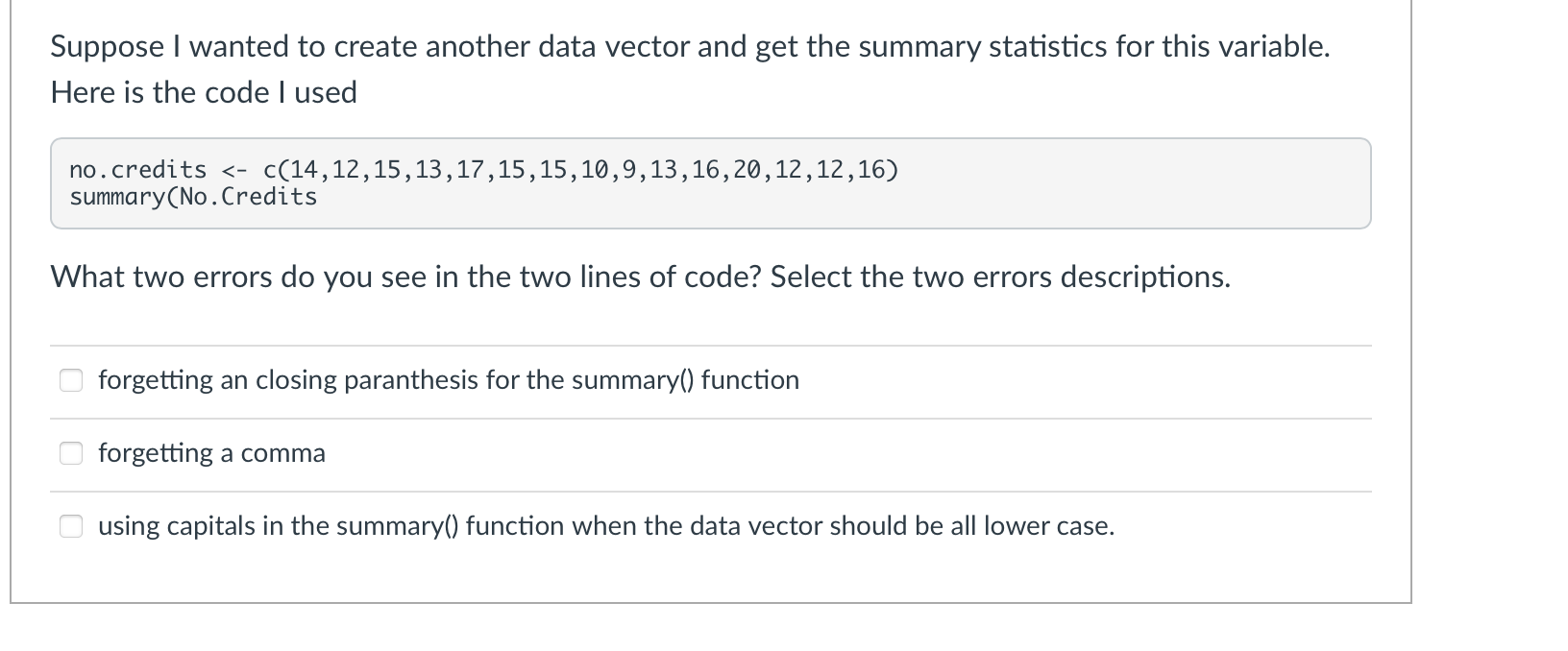Click the no.credits variable name in code
1568x651 pixels.
click(x=137, y=170)
